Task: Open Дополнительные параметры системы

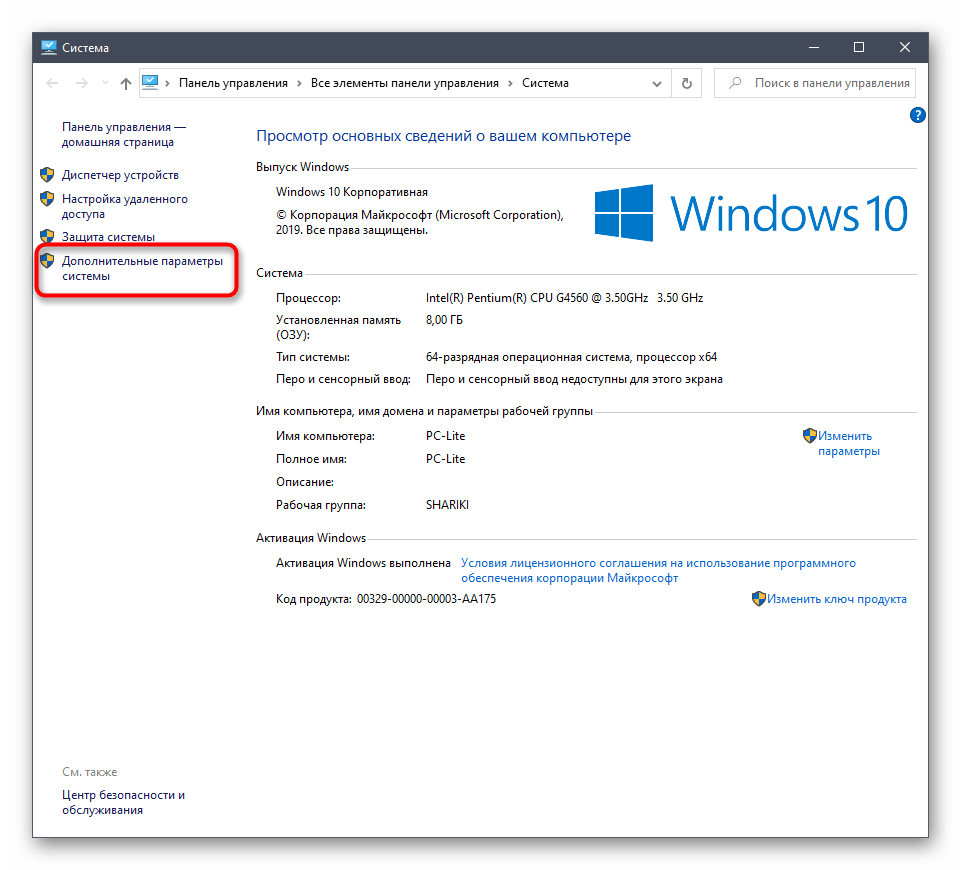Action: pos(141,268)
